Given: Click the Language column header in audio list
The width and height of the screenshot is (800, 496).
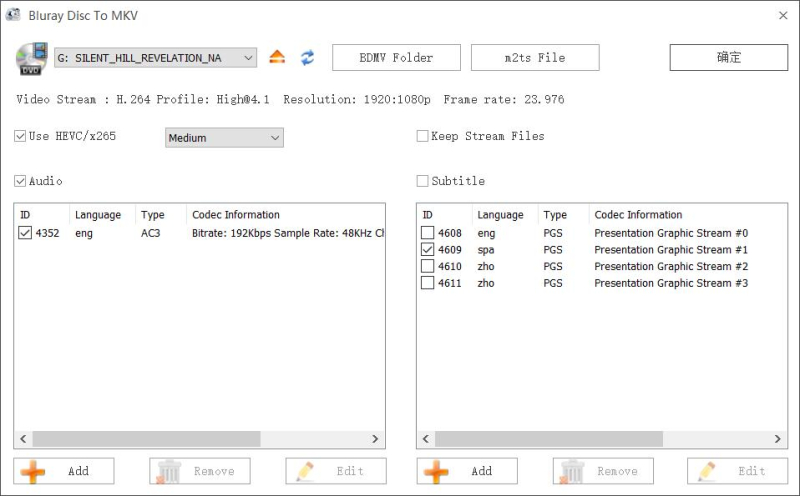Looking at the screenshot, I should [x=98, y=215].
